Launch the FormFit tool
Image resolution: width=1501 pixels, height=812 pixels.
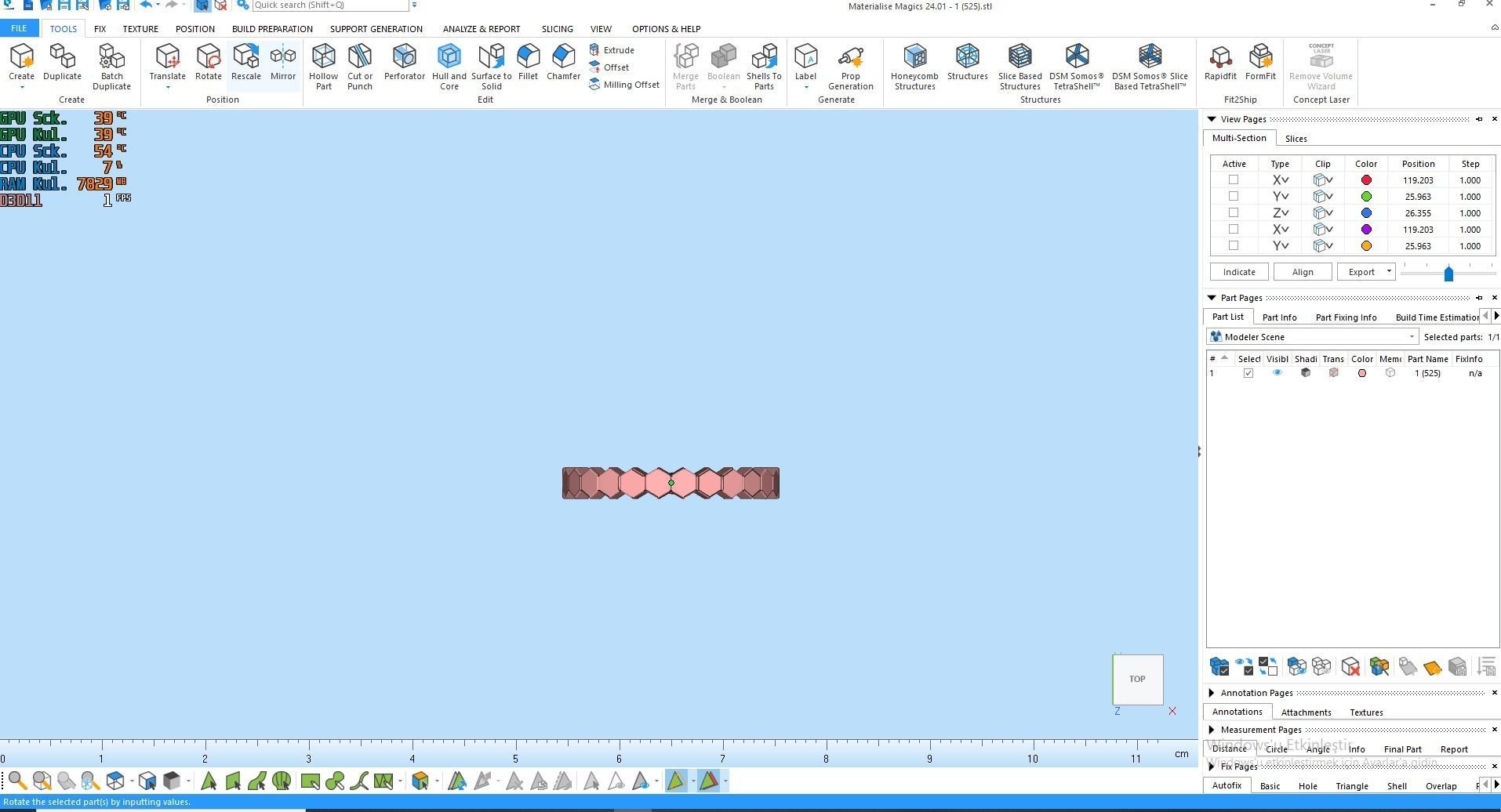coord(1260,63)
